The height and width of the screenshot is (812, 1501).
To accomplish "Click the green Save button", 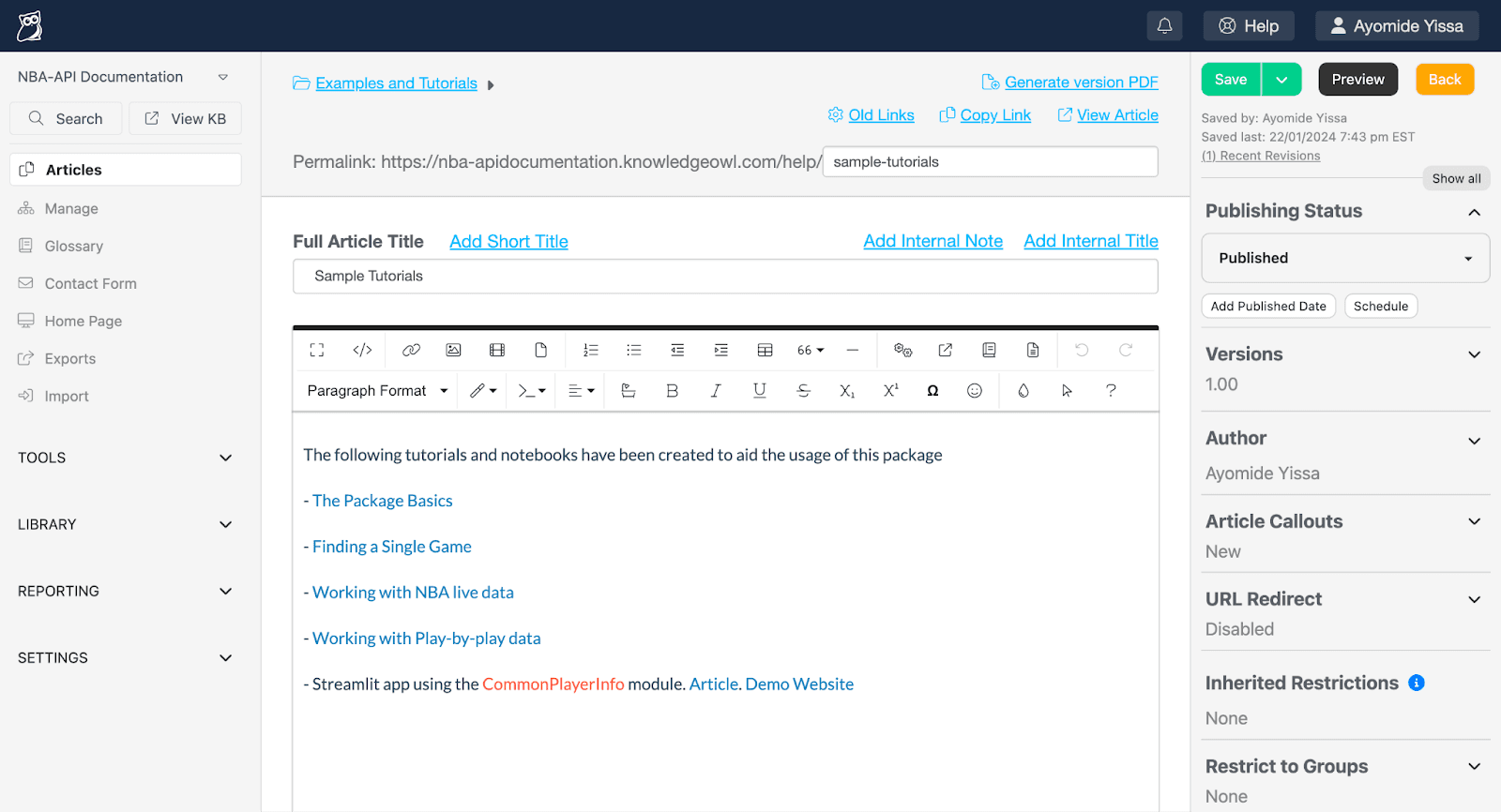I will [1231, 80].
